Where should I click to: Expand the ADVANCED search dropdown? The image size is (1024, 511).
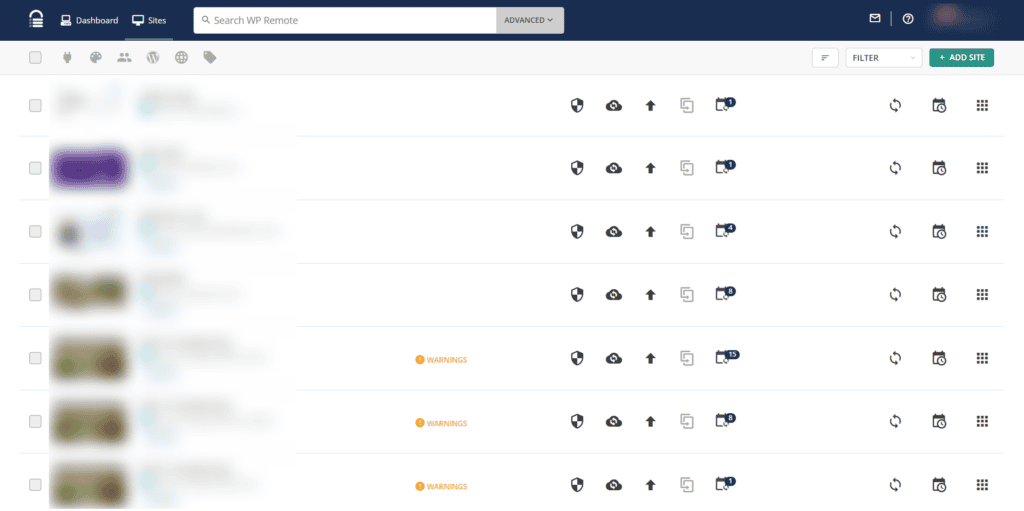(x=529, y=20)
